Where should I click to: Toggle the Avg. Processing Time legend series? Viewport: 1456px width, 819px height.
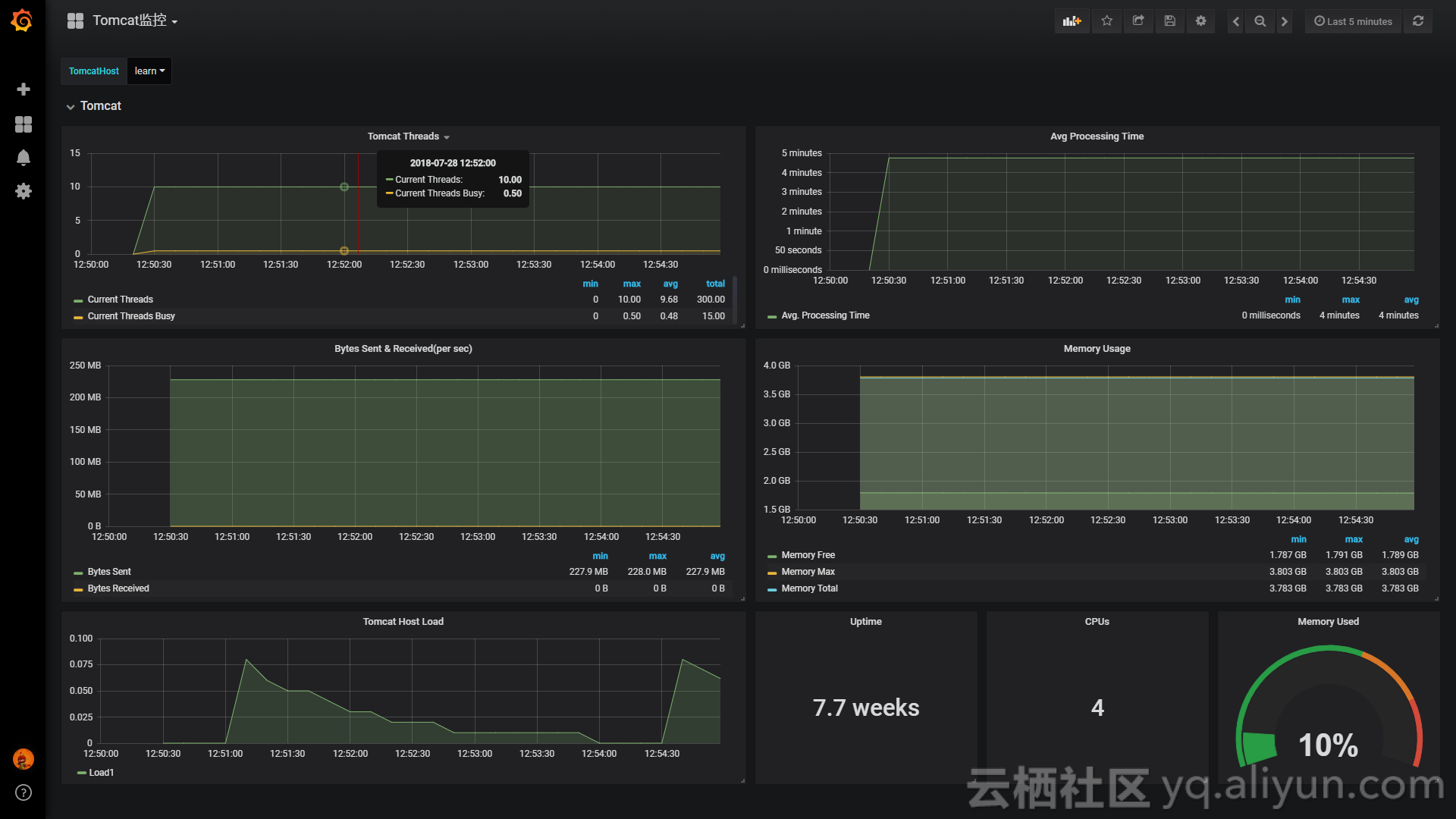point(826,315)
